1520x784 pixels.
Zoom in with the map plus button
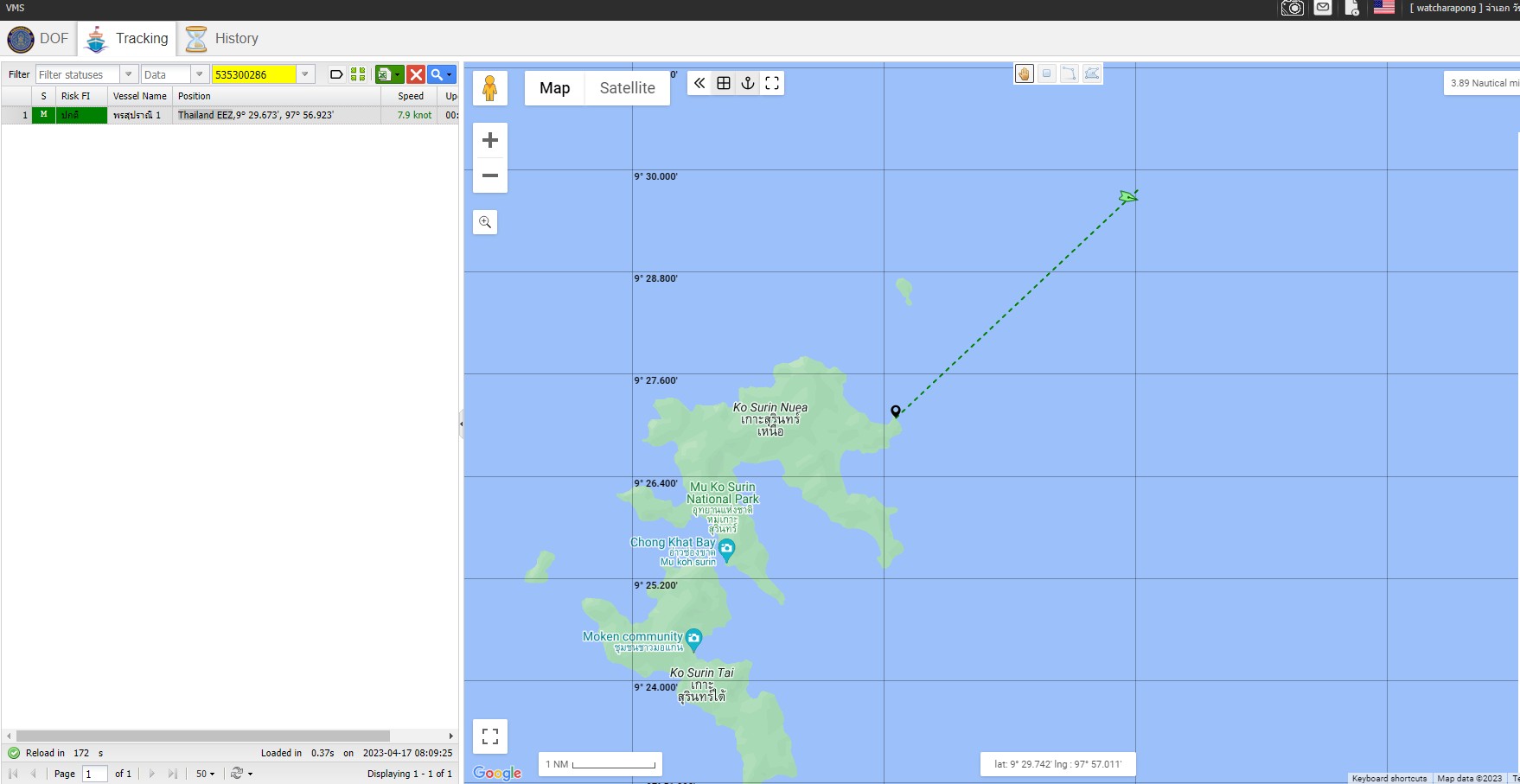point(490,140)
